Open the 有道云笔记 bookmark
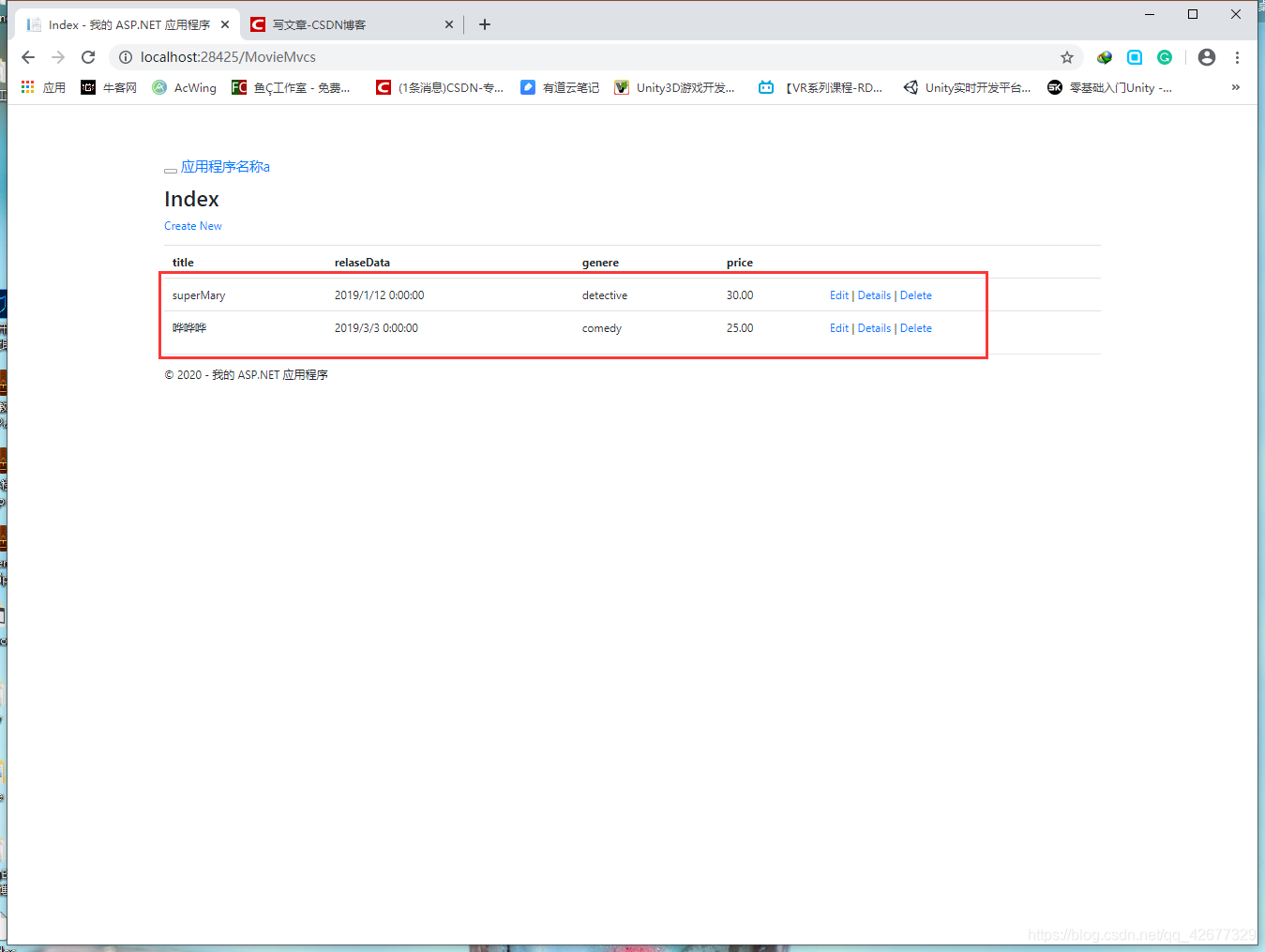 560,87
